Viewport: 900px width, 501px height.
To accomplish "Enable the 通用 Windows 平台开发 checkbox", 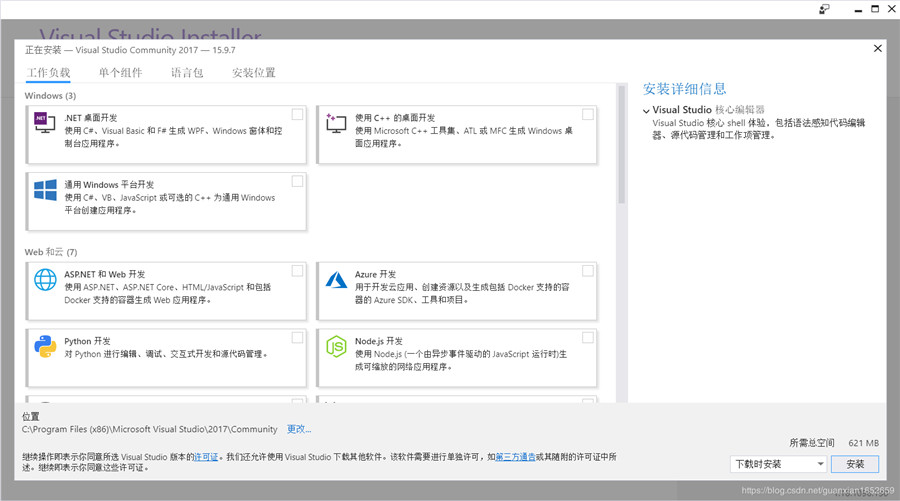I will point(297,181).
